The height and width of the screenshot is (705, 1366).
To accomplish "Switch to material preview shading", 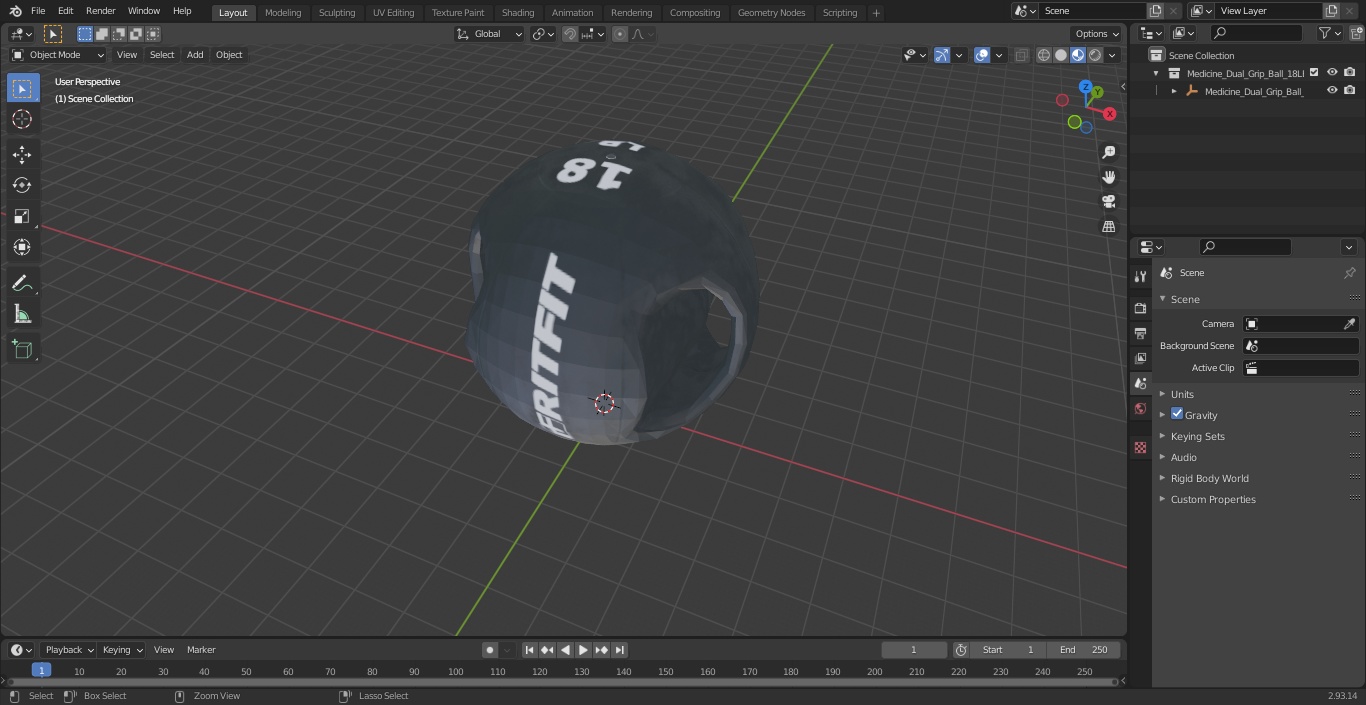I will 1078,55.
